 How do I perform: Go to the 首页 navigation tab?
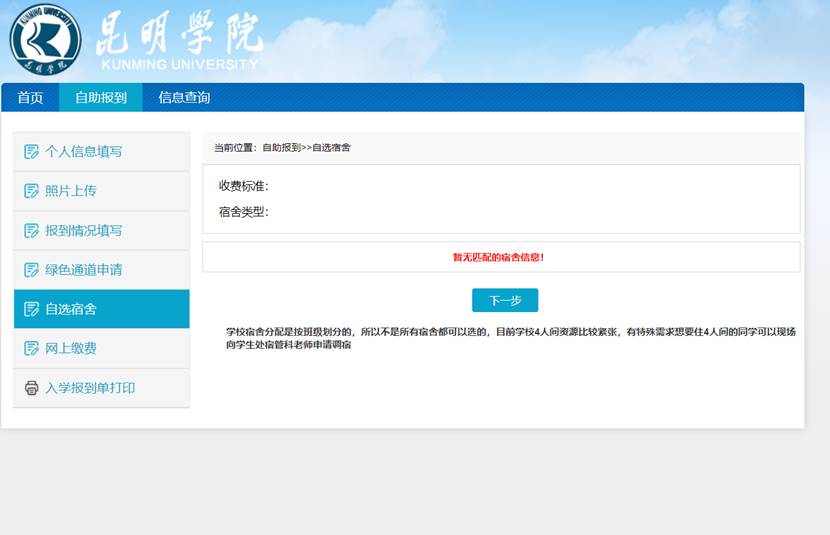[30, 97]
